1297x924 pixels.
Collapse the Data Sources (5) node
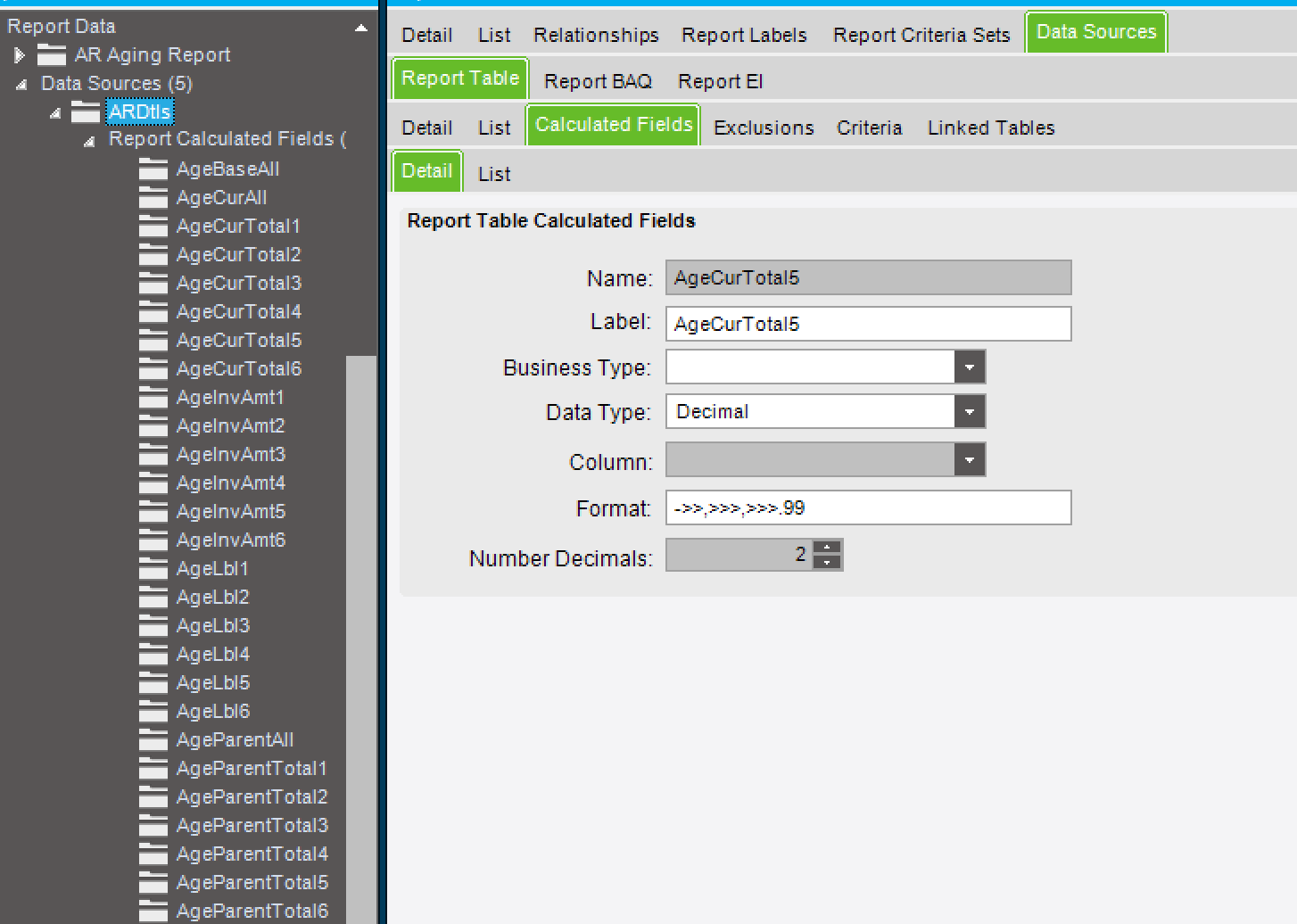pyautogui.click(x=21, y=84)
